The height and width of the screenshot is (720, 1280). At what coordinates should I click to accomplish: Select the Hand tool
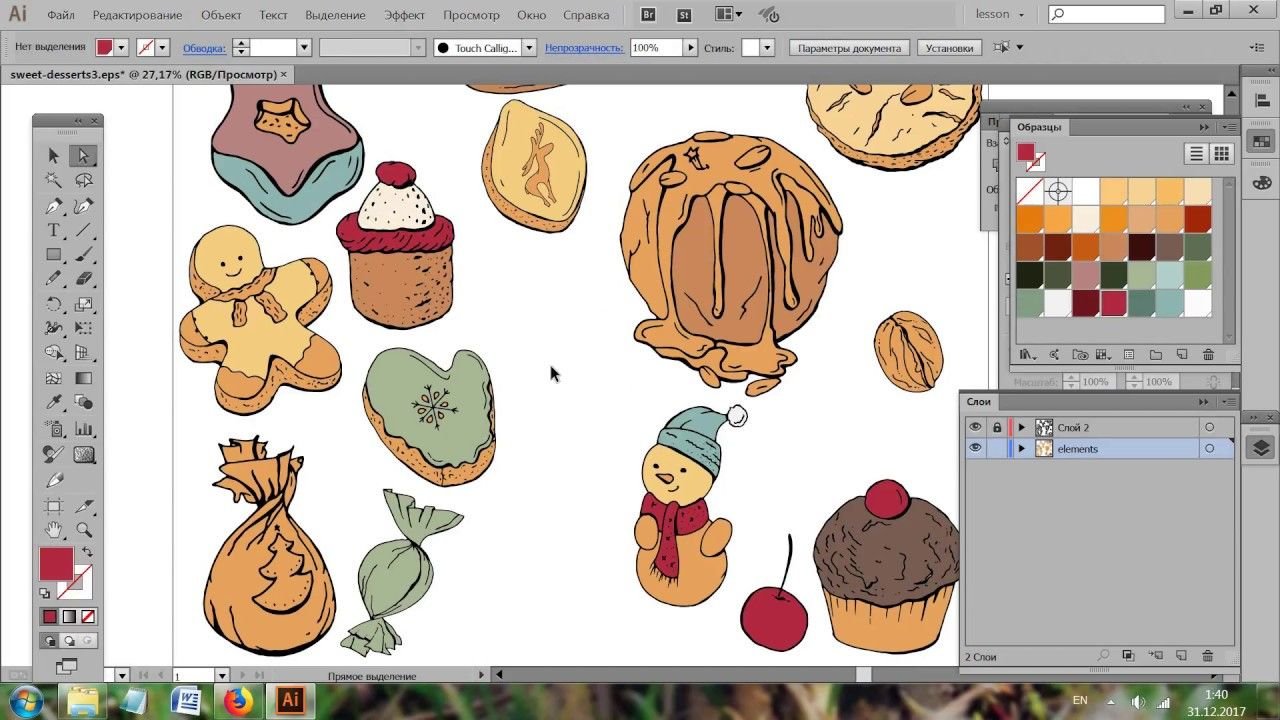(54, 530)
